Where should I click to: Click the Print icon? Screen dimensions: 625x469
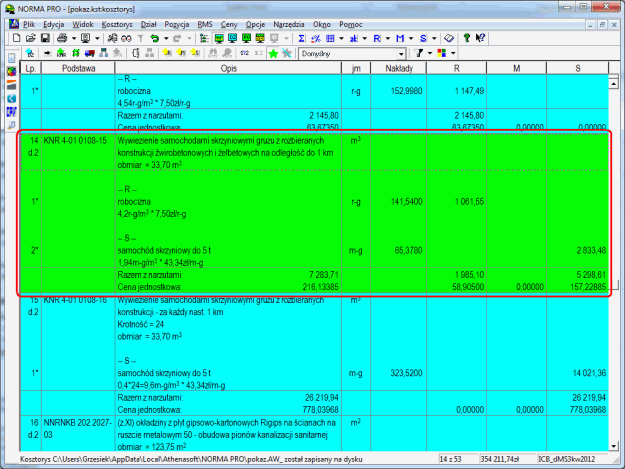tap(62, 36)
